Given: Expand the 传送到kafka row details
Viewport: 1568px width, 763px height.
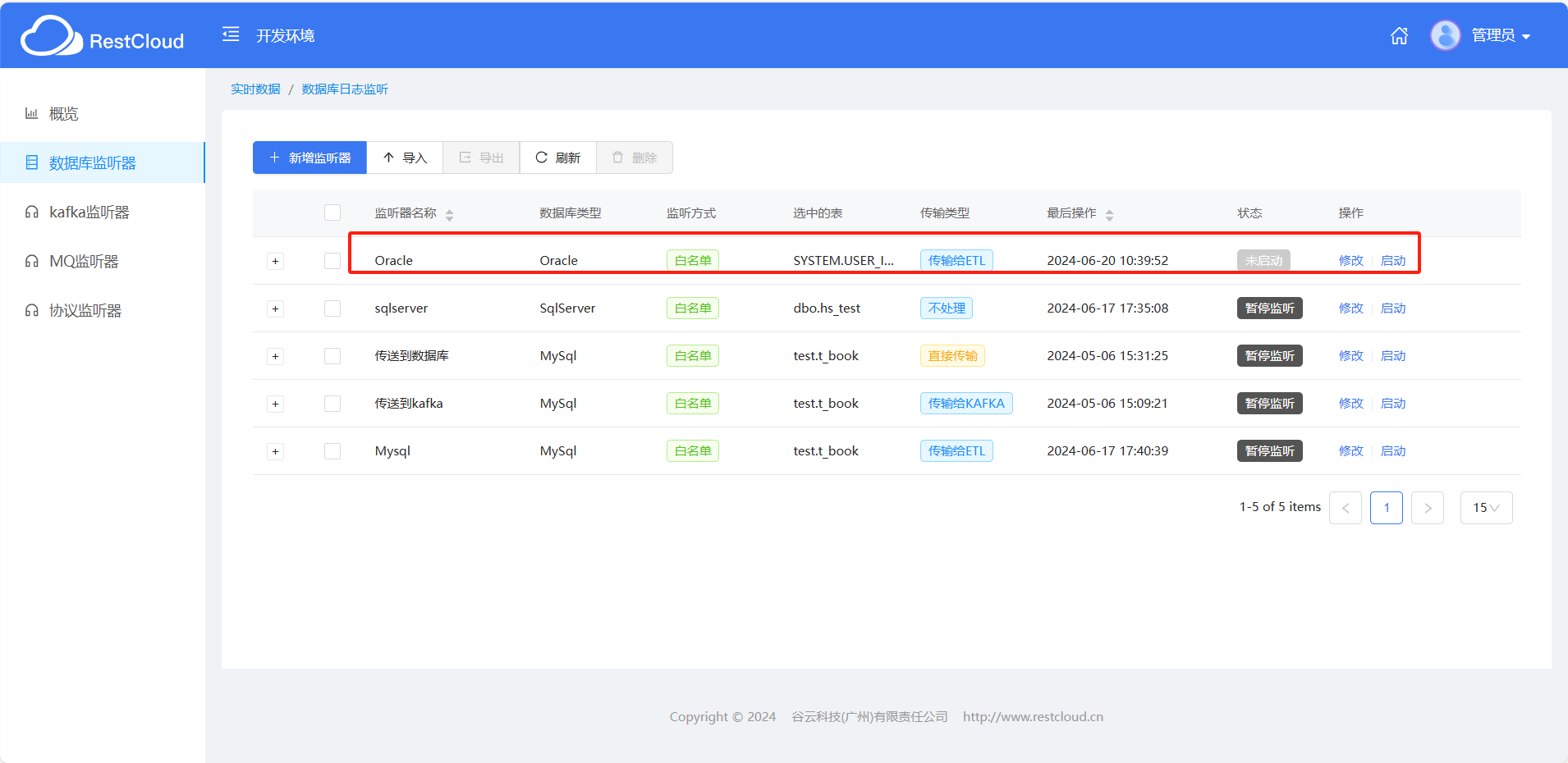Looking at the screenshot, I should coord(275,404).
